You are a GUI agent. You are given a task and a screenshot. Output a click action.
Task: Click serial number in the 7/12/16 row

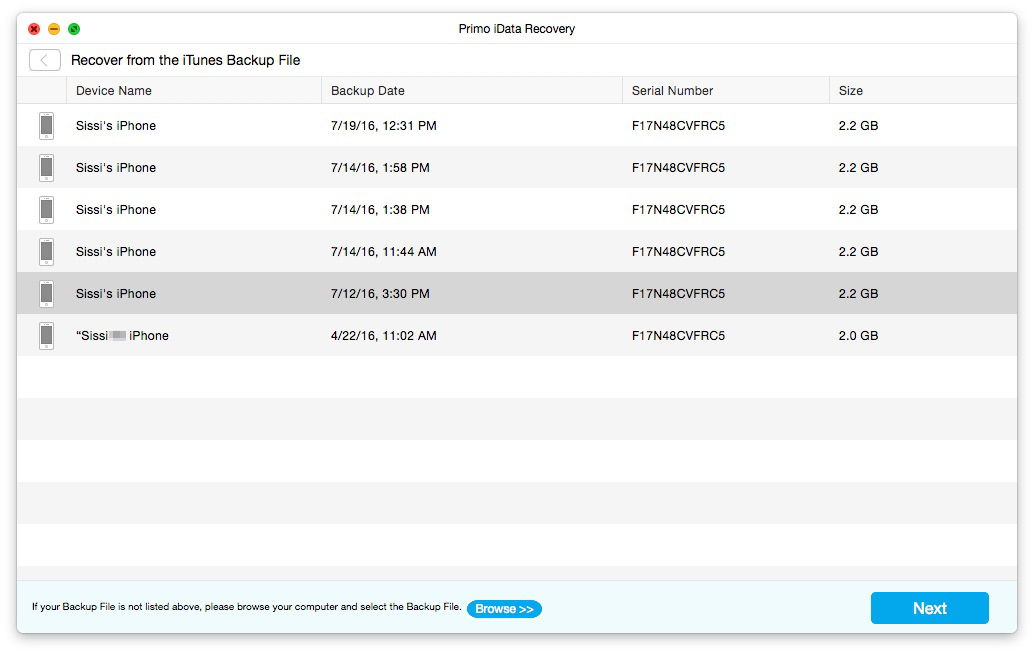678,293
